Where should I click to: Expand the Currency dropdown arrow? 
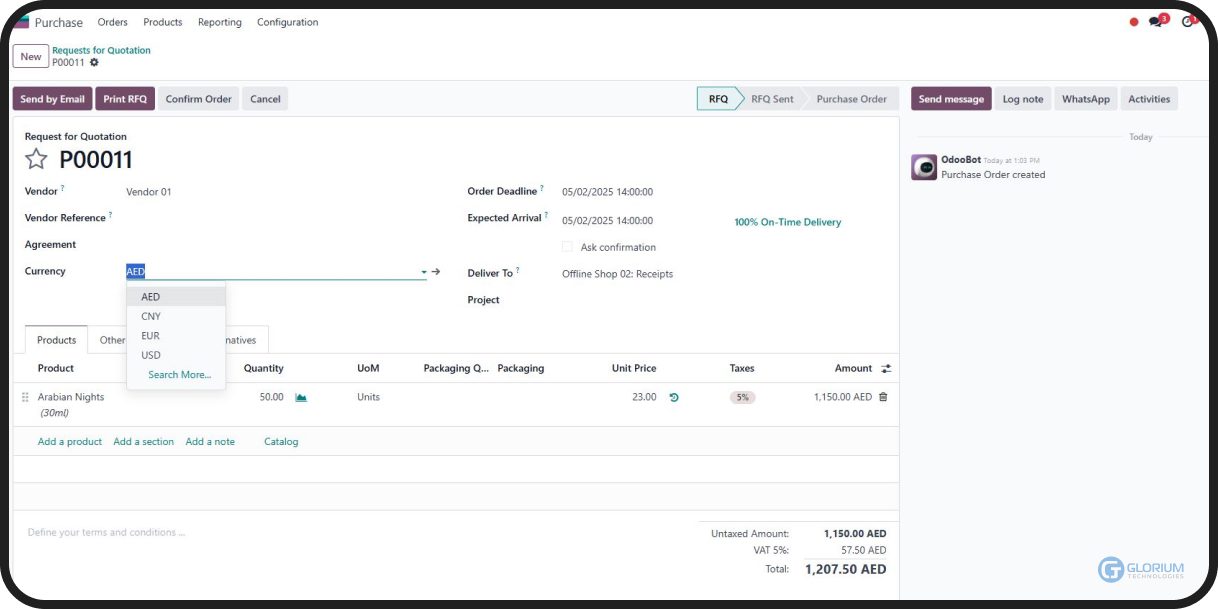(x=424, y=272)
